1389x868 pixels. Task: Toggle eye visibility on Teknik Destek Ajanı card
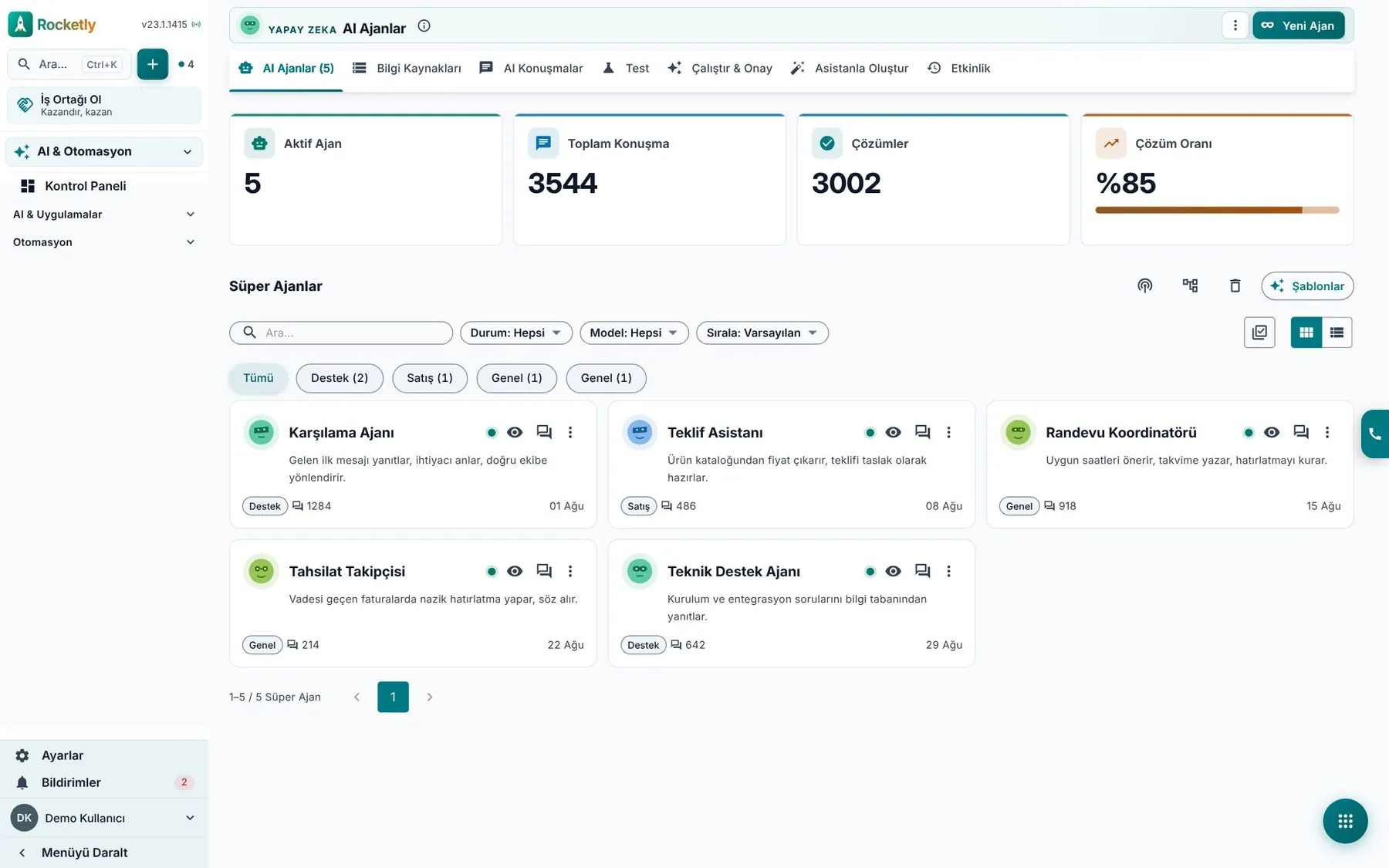point(893,571)
